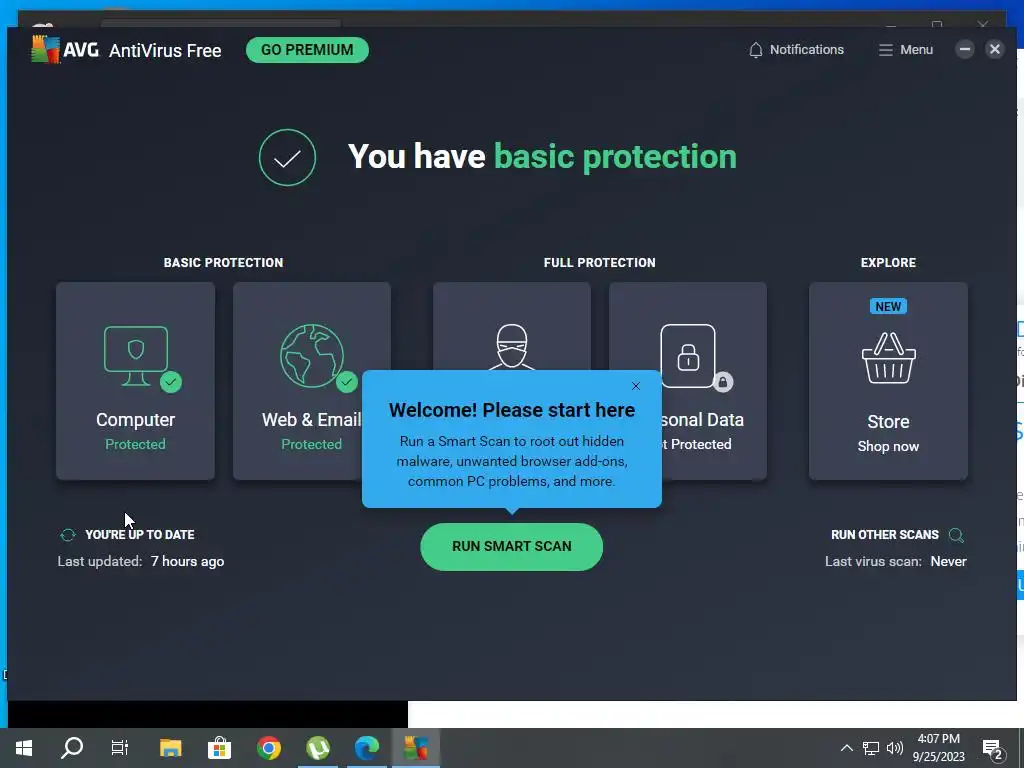
Task: Open the Computer protection tile
Action: (x=135, y=381)
